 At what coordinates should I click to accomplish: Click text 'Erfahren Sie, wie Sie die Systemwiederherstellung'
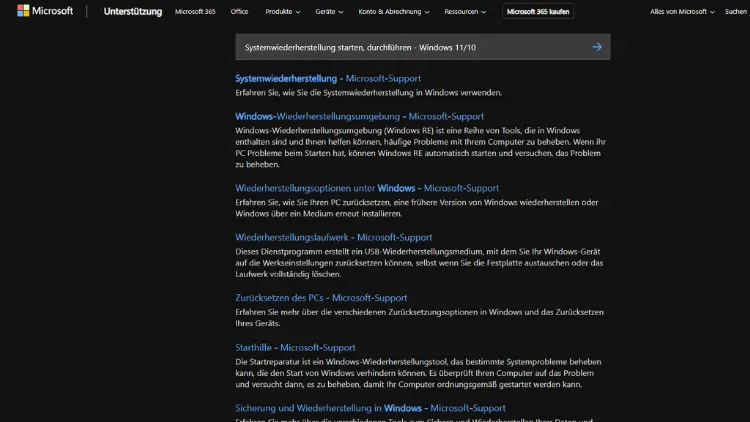368,93
